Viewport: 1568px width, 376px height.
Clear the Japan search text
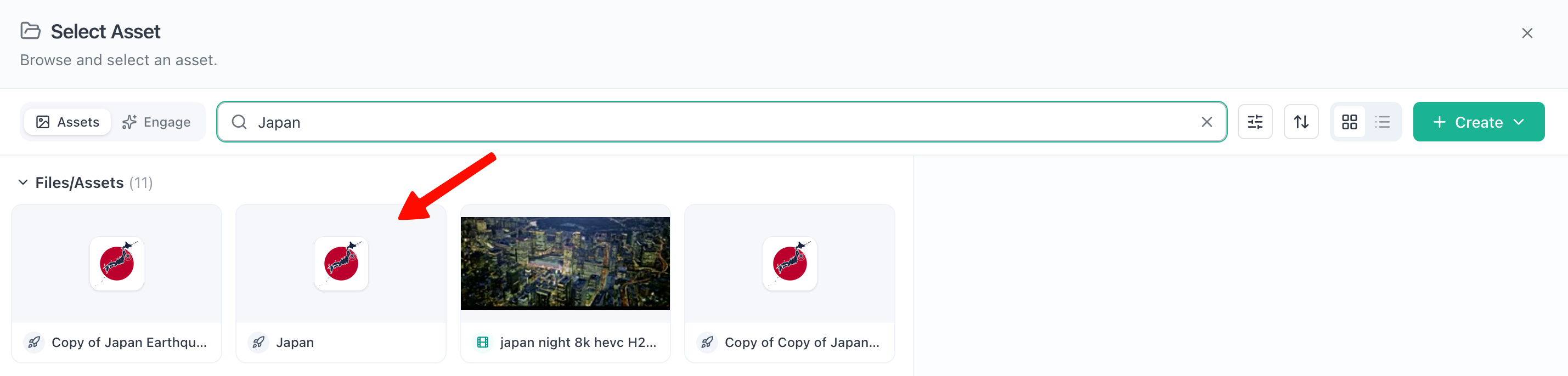[x=1206, y=122]
